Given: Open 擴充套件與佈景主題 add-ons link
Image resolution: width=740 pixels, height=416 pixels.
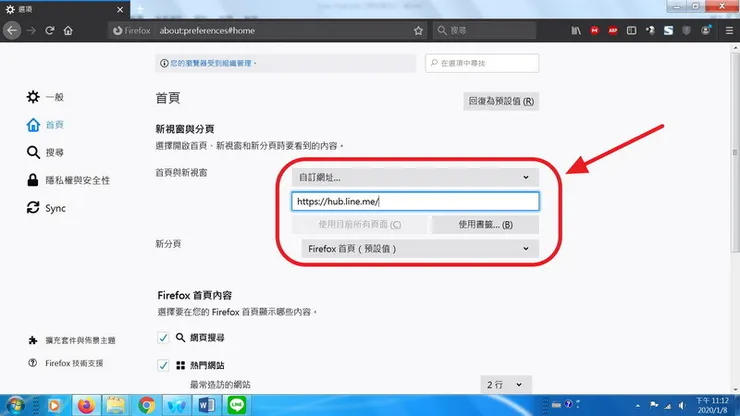Looking at the screenshot, I should (x=72, y=340).
